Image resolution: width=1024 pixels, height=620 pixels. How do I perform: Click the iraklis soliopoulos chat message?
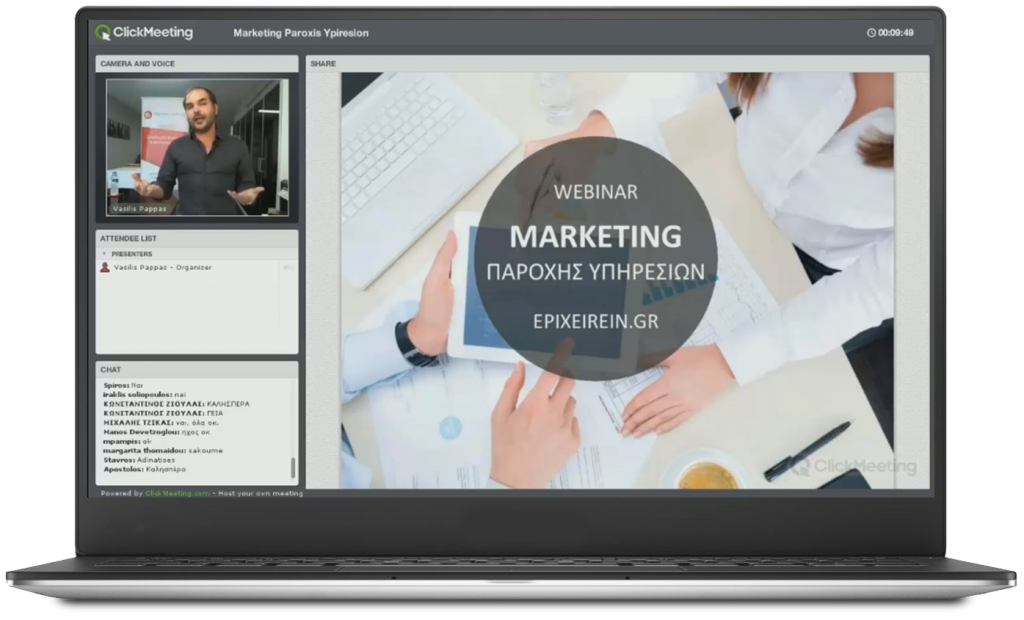pos(144,395)
